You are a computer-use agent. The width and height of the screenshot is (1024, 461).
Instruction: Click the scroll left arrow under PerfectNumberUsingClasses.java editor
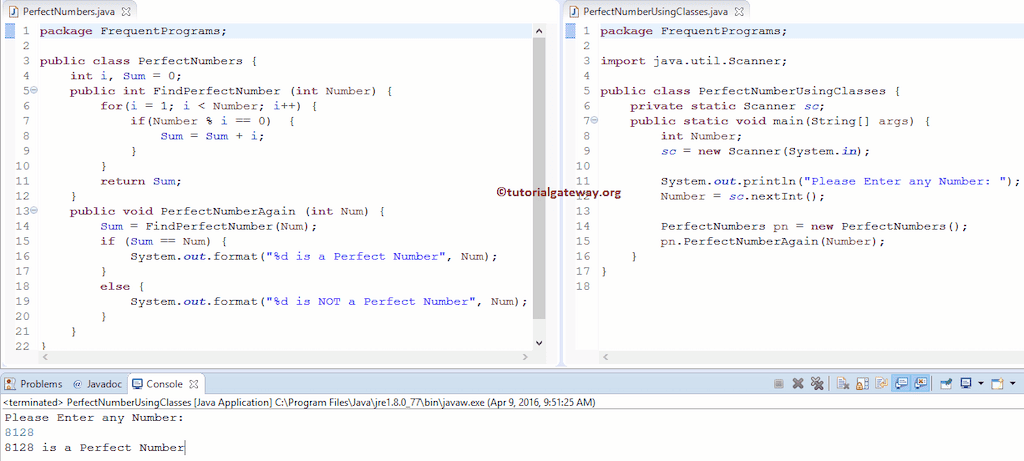605,357
